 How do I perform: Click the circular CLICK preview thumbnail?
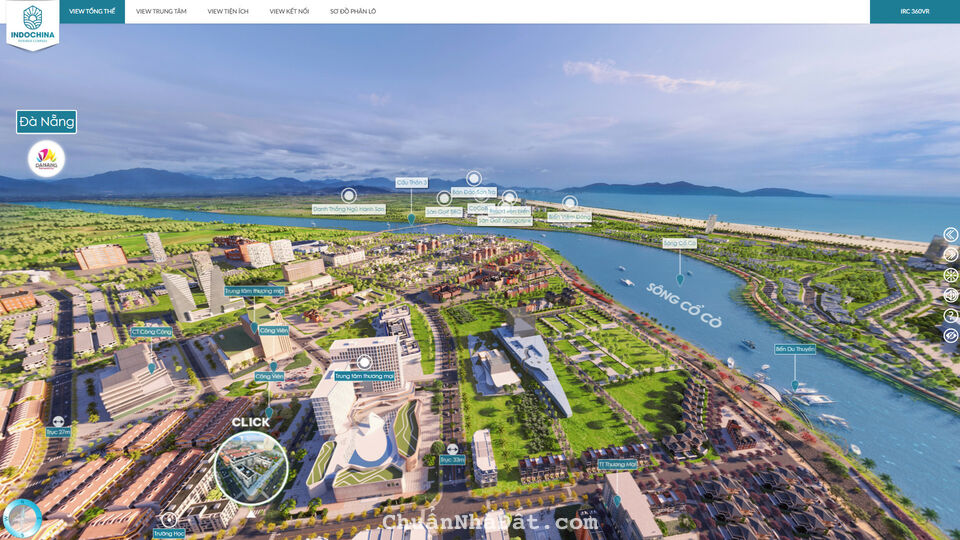pos(251,468)
